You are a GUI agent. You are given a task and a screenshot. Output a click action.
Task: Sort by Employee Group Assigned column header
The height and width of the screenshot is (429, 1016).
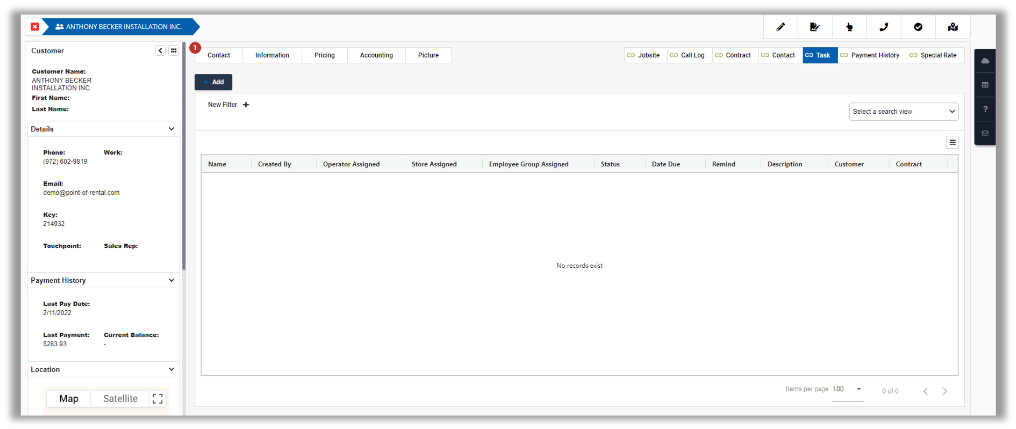pyautogui.click(x=529, y=165)
